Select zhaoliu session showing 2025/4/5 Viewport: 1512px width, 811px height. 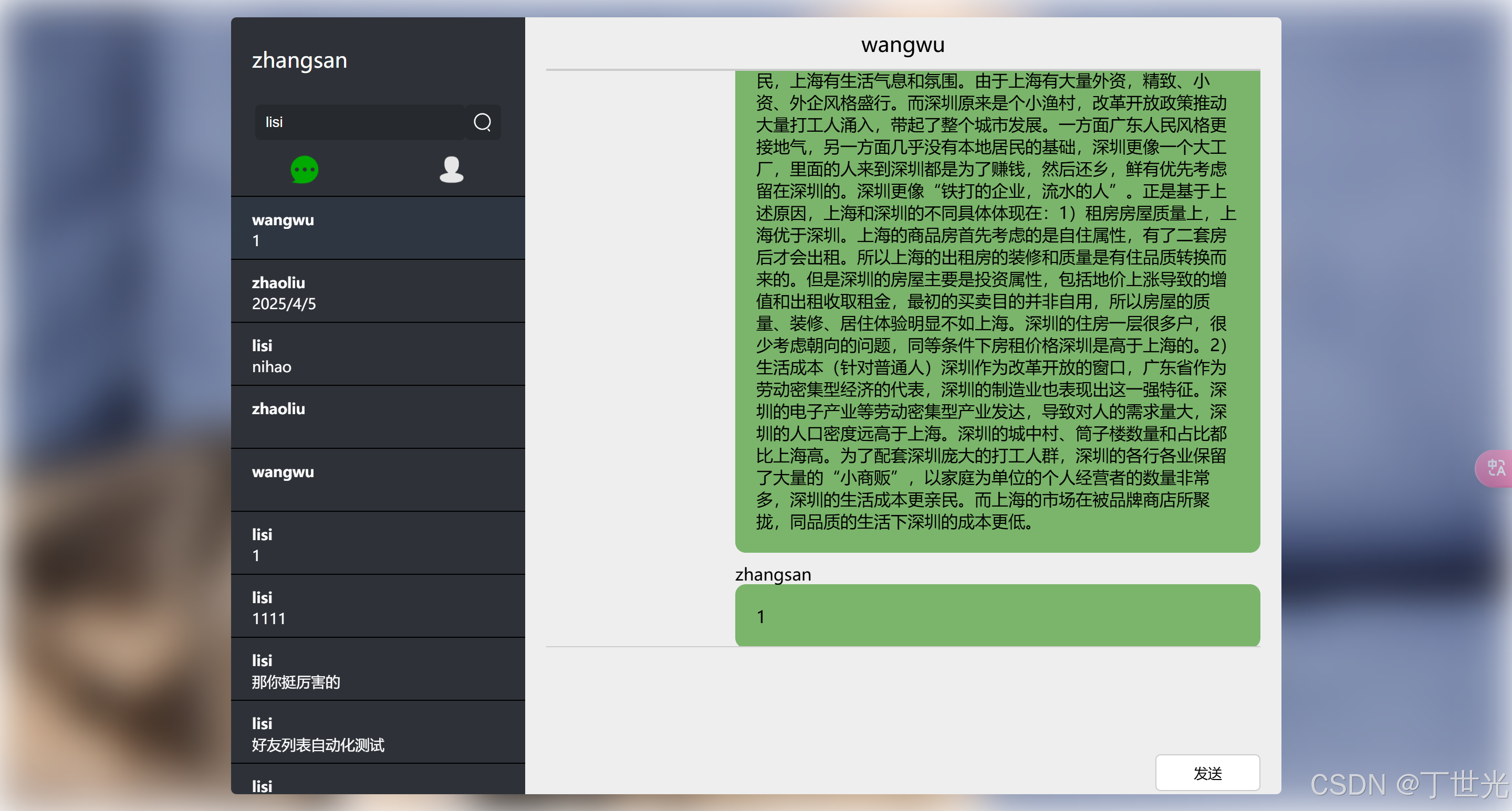378,292
